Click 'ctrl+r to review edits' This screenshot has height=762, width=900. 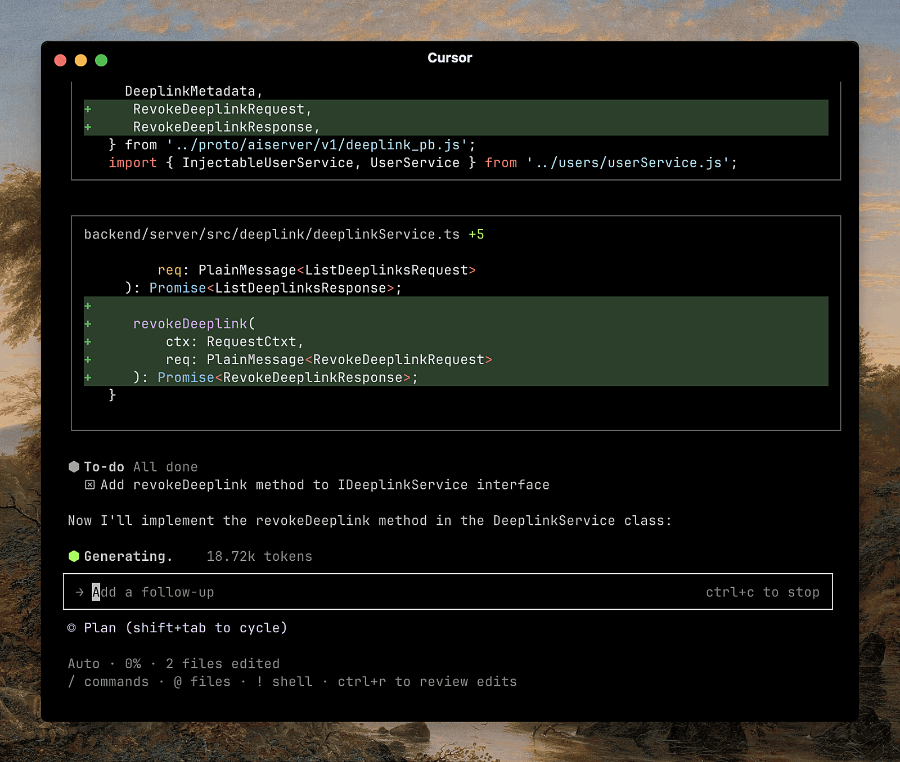[x=427, y=682]
